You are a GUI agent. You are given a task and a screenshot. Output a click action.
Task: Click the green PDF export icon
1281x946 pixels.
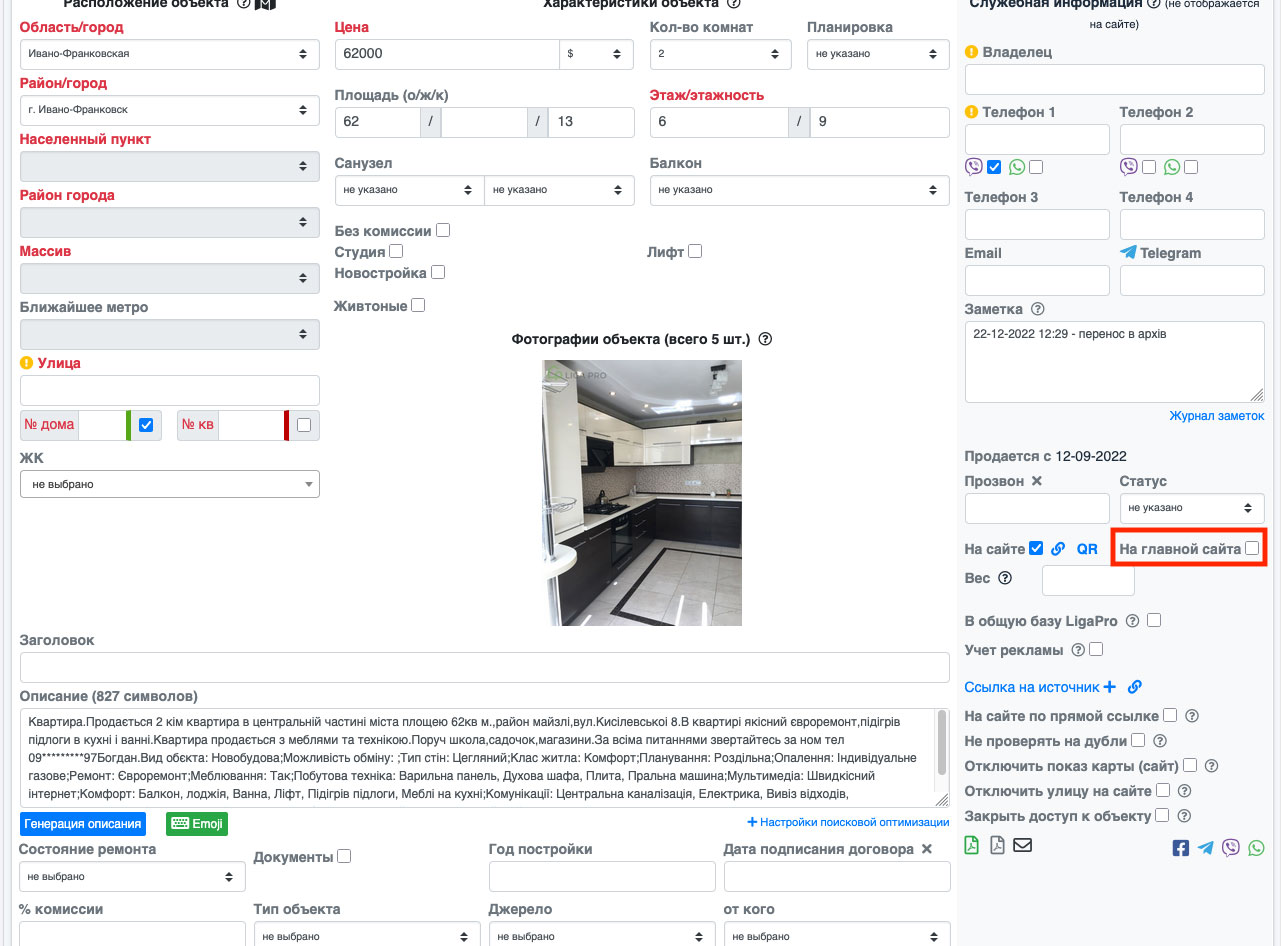coord(972,846)
